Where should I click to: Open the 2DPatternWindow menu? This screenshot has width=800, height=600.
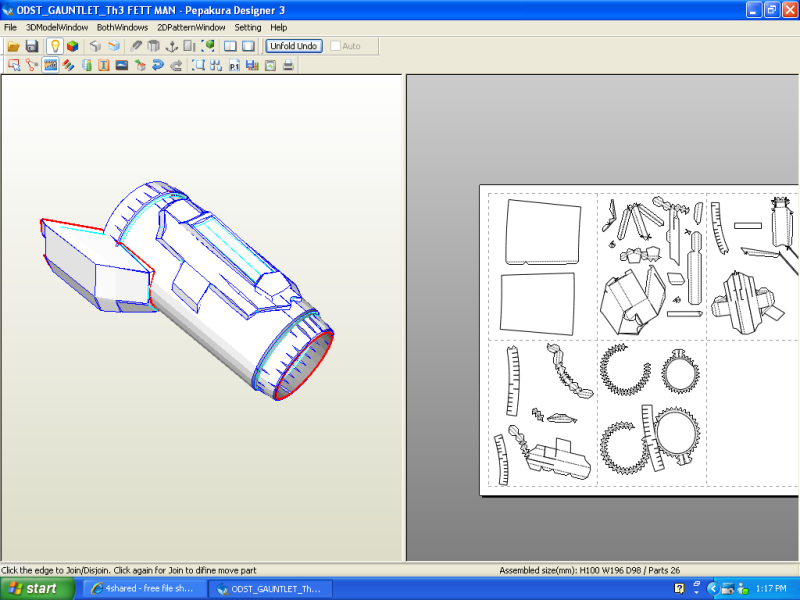click(191, 28)
